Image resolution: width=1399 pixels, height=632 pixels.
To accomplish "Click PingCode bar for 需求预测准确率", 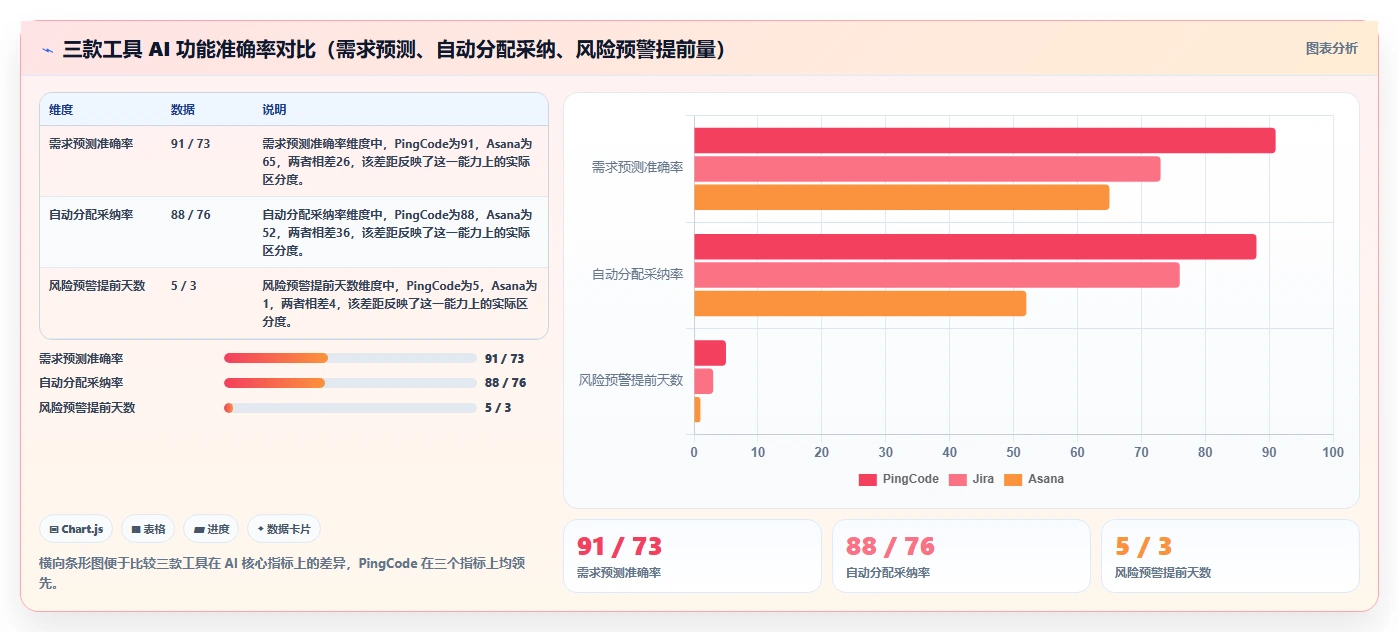I will click(985, 141).
